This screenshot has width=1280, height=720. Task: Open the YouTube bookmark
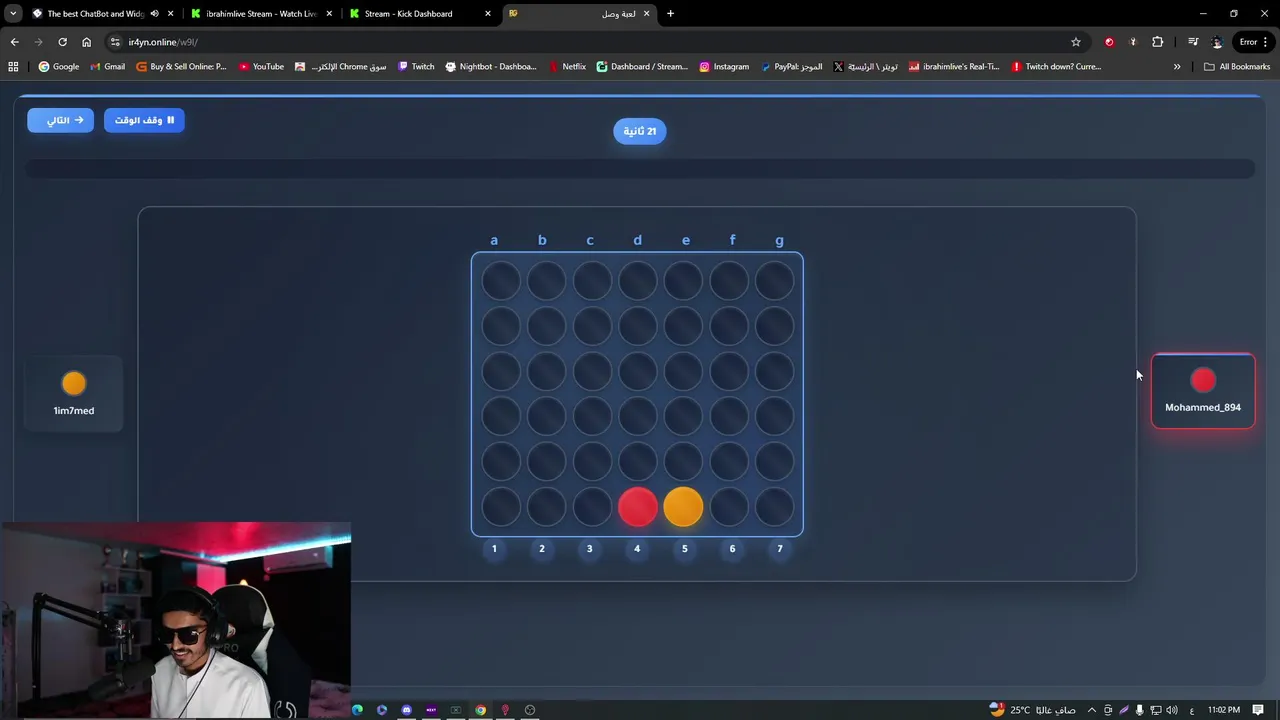click(x=261, y=67)
